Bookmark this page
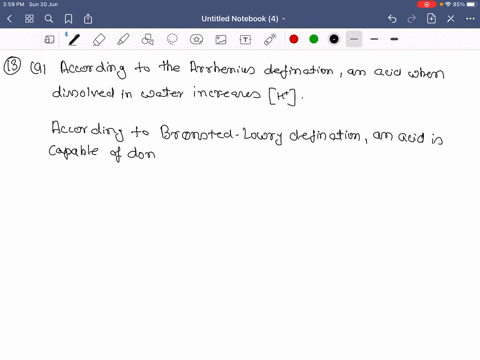 tap(68, 19)
